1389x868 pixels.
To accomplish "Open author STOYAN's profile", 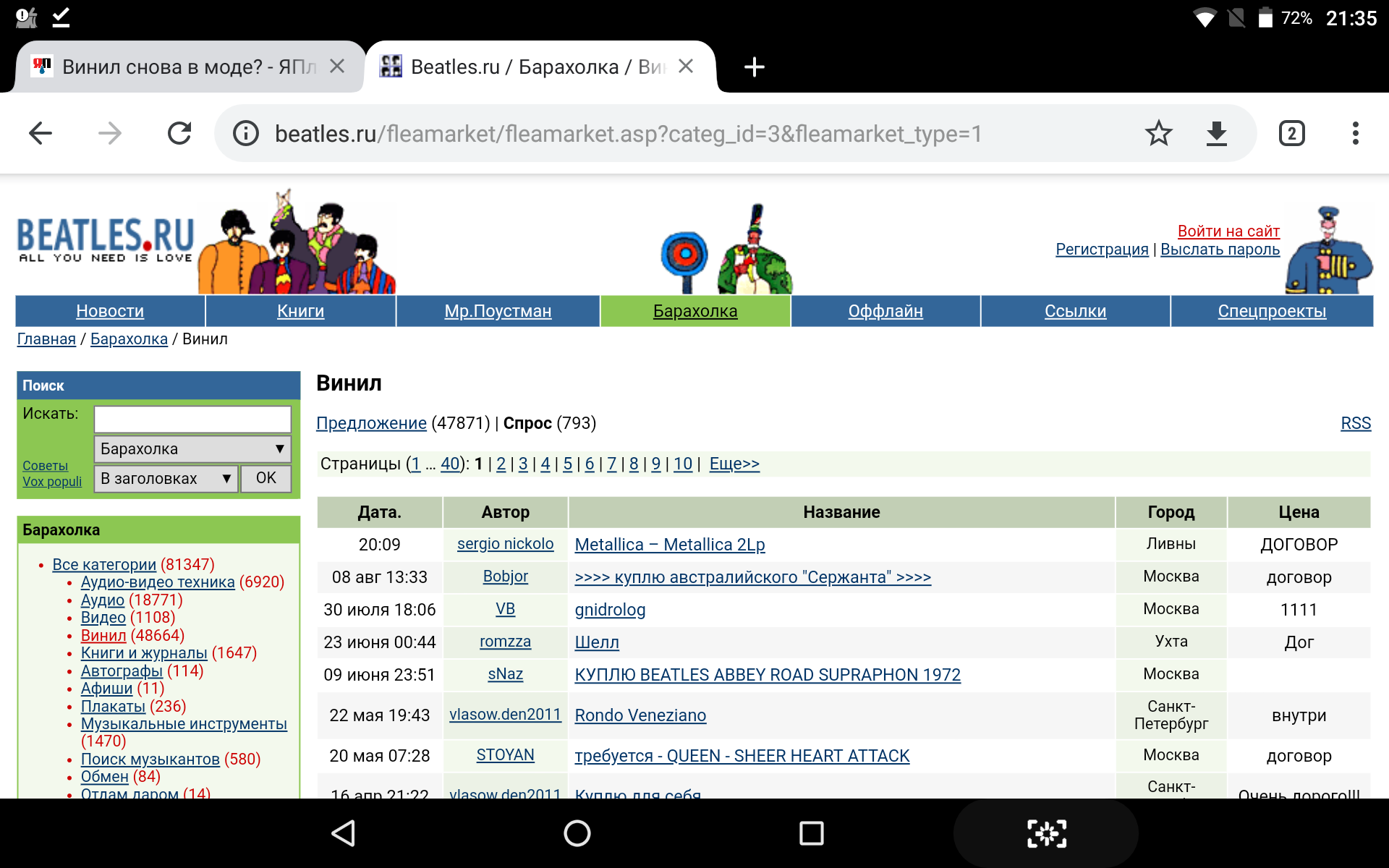I will tap(505, 755).
